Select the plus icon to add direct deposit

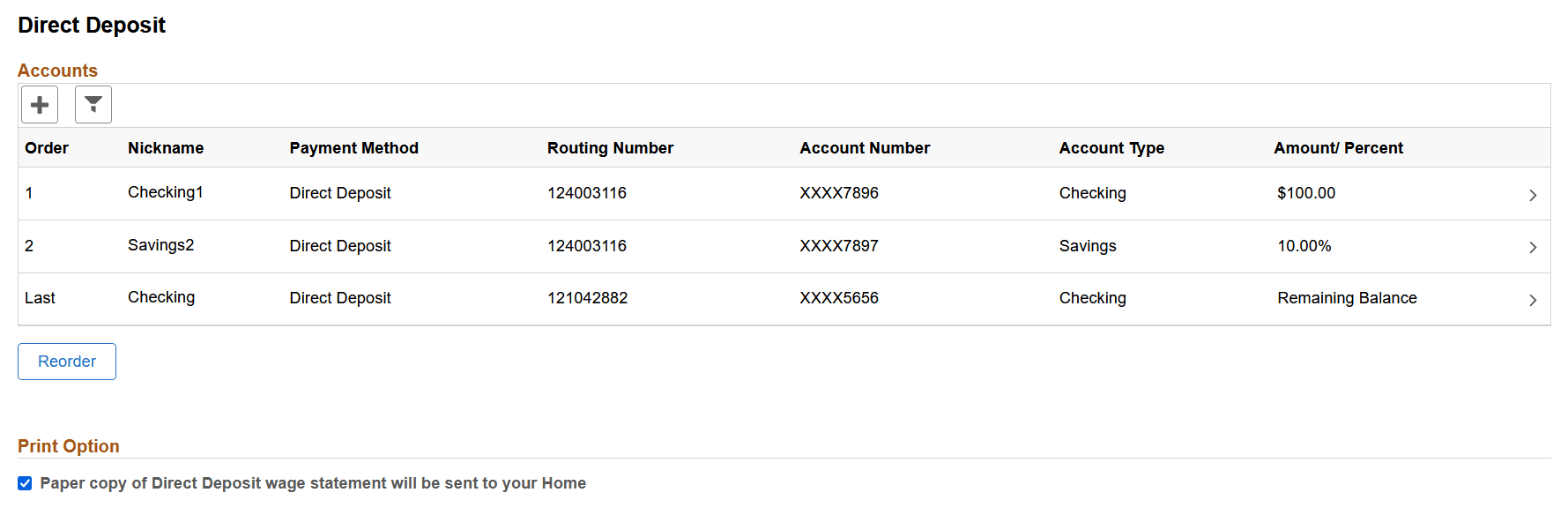(39, 104)
